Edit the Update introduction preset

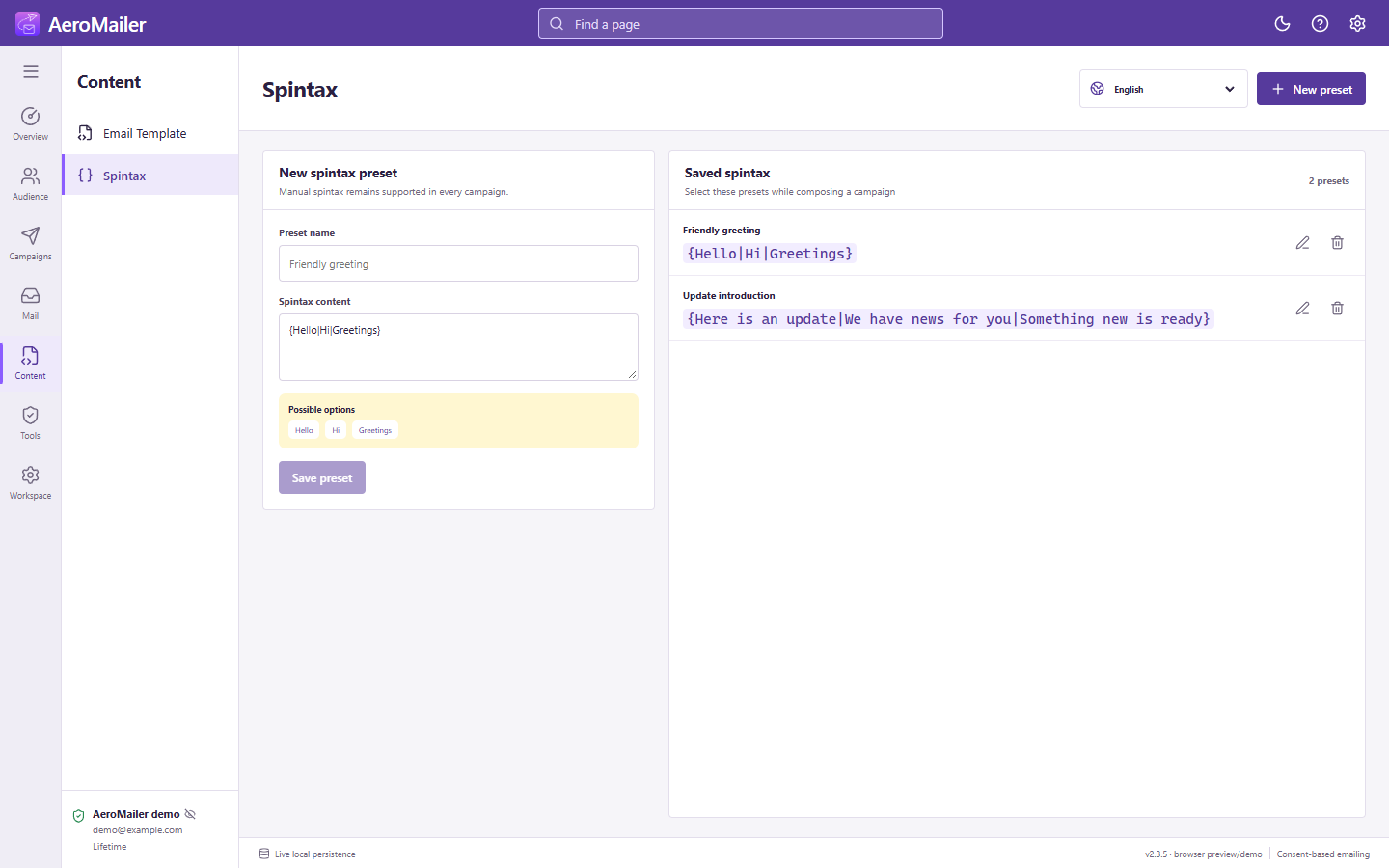pyautogui.click(x=1302, y=309)
